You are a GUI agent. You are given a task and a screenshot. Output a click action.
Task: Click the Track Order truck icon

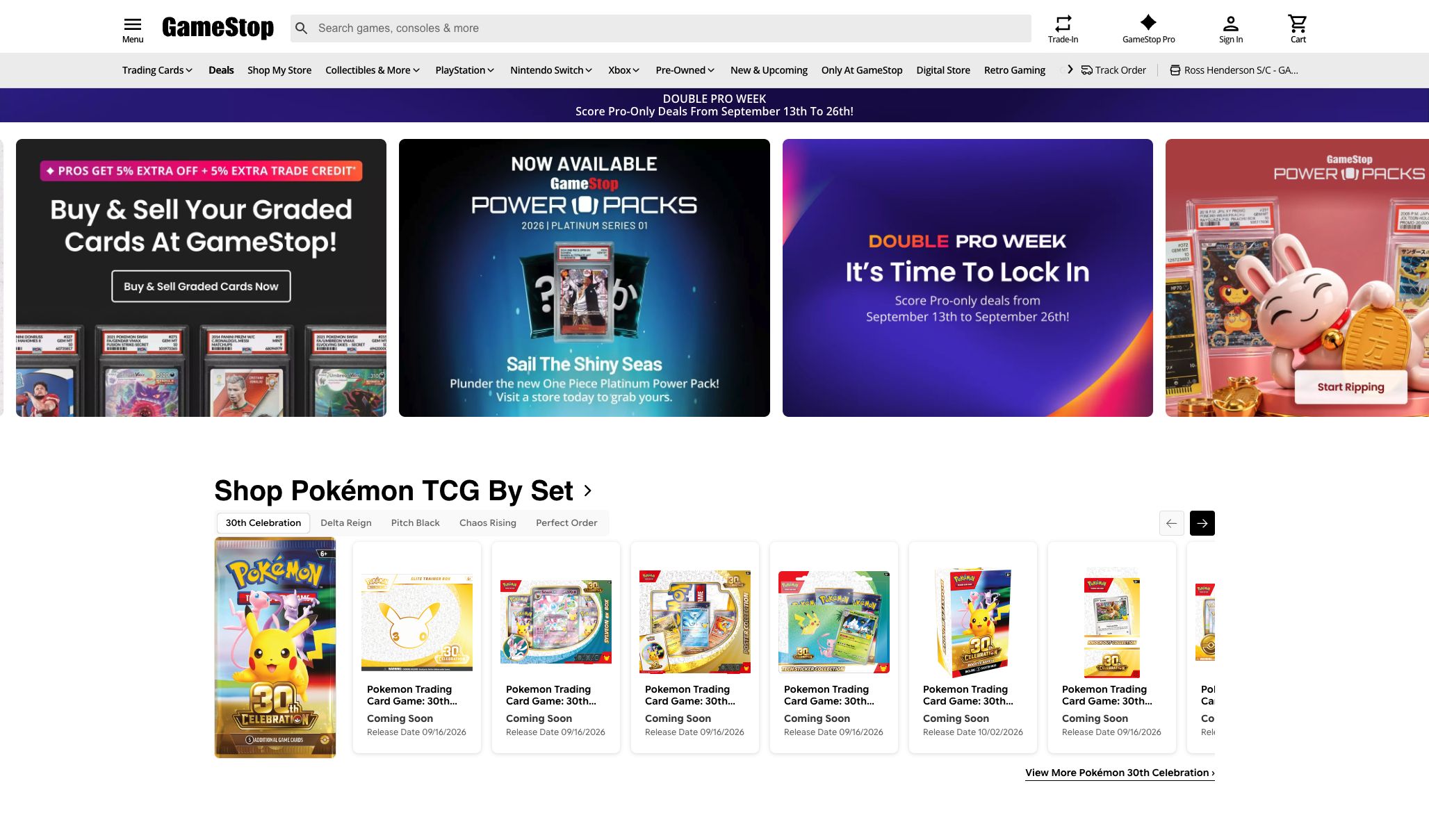1086,70
